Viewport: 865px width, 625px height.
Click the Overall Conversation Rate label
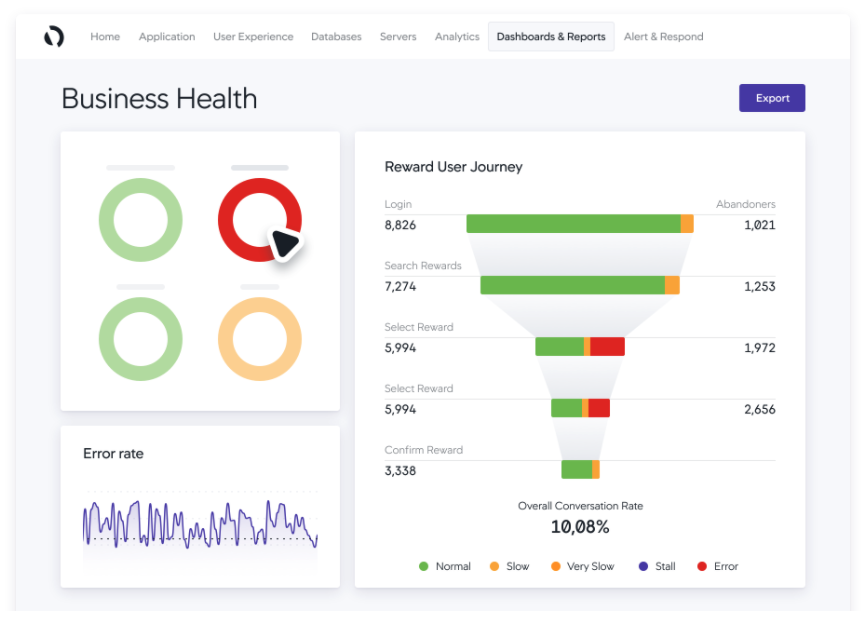(x=580, y=506)
